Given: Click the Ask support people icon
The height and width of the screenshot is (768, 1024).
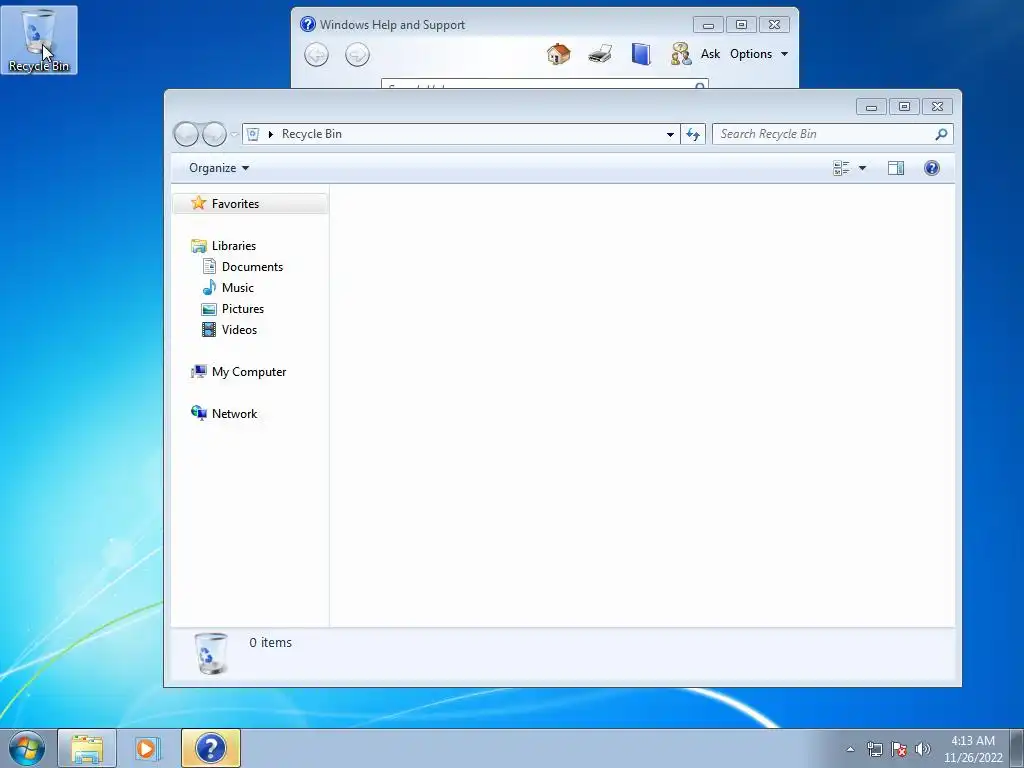Looking at the screenshot, I should click(x=680, y=54).
